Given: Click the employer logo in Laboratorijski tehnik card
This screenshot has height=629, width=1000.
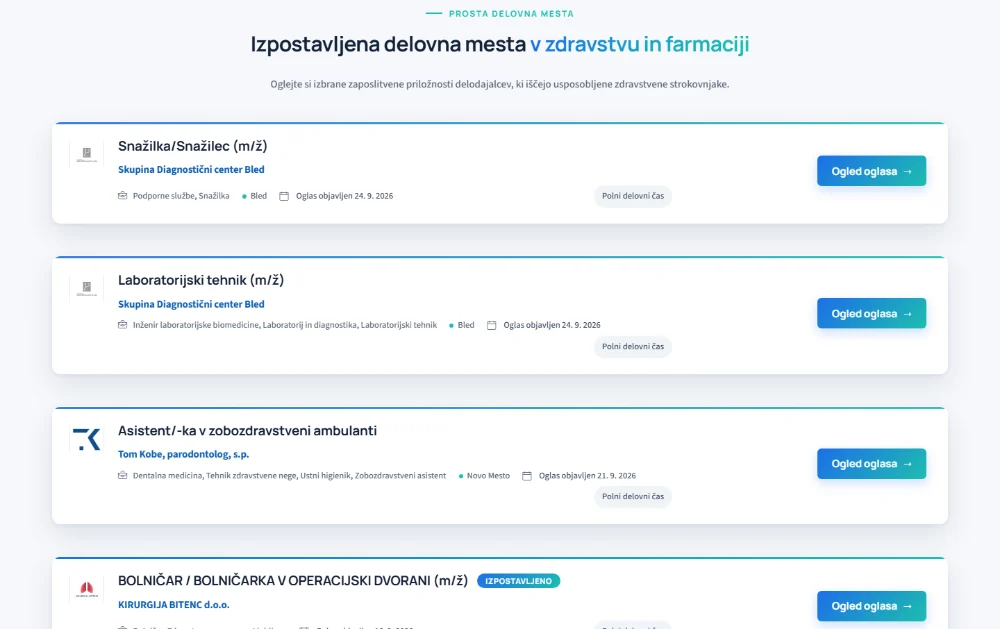Looking at the screenshot, I should [x=87, y=289].
